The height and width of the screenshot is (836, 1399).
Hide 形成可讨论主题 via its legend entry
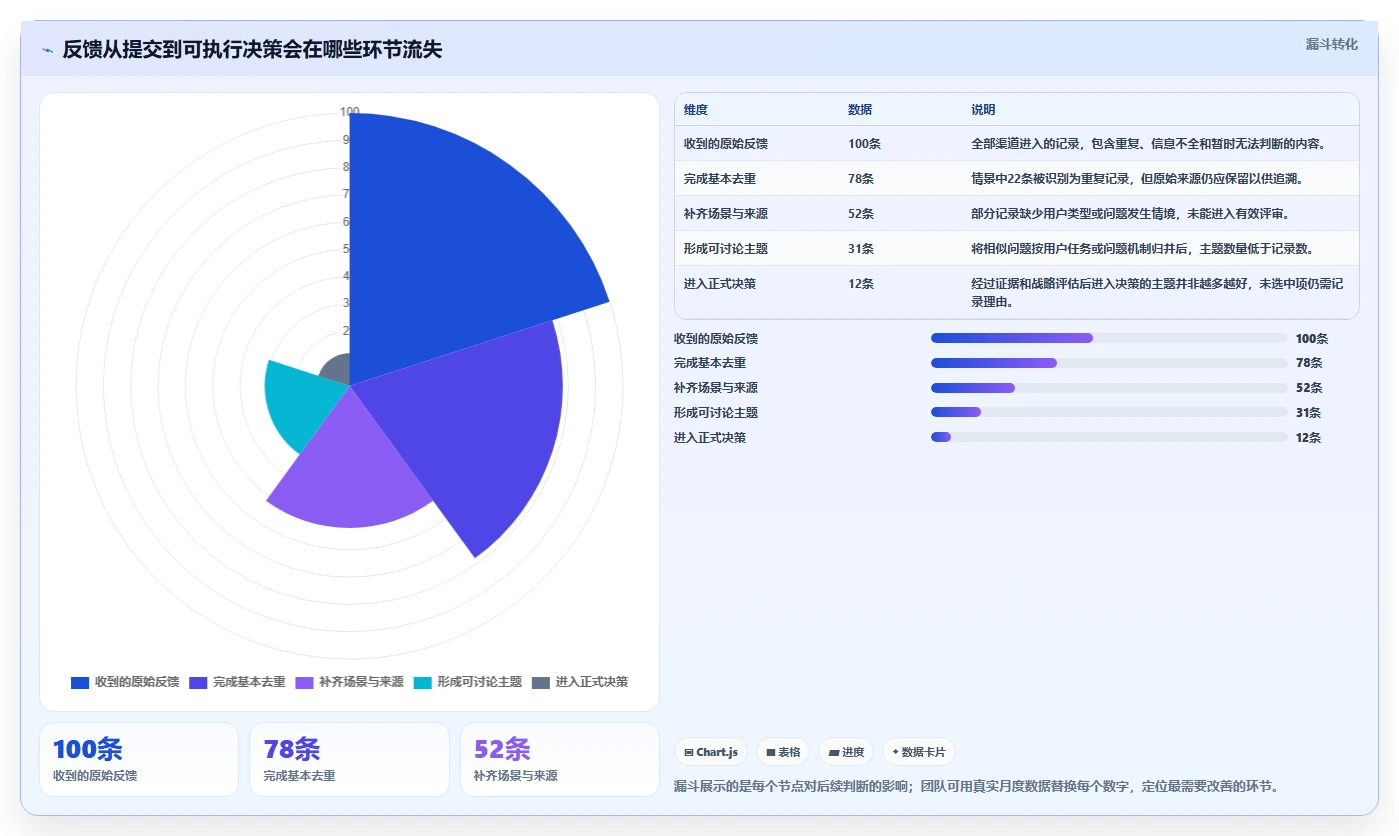tap(467, 682)
